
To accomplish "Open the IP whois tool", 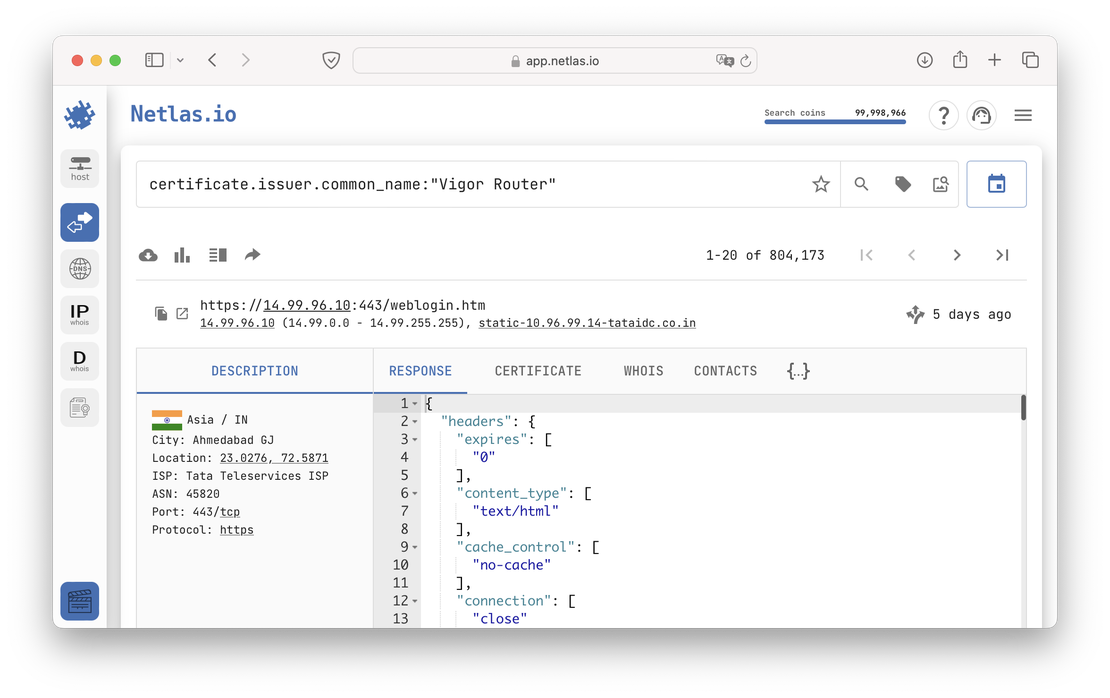I will point(79,313).
